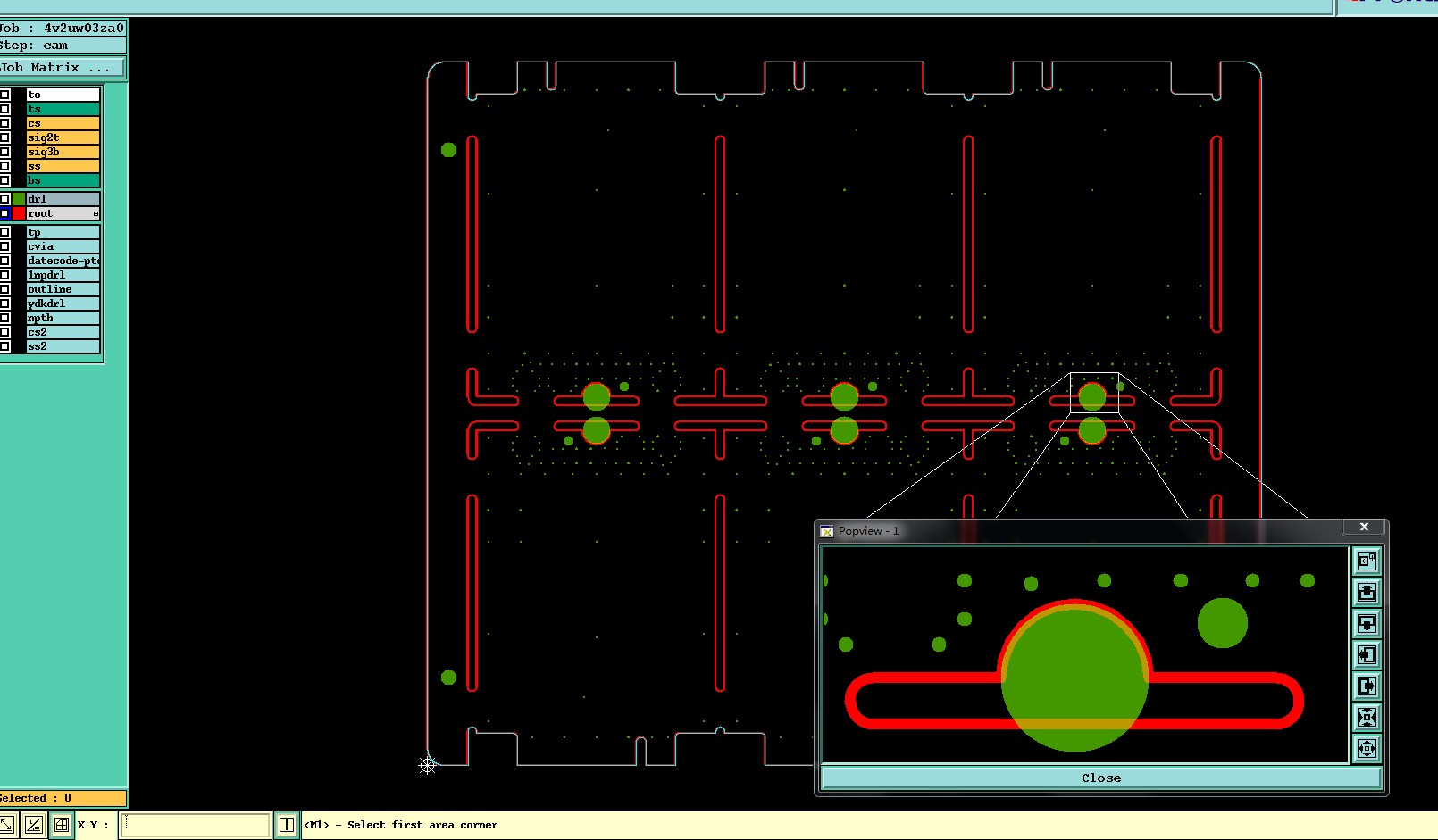Toggle the checkbox for the rout layer
This screenshot has width=1438, height=840.
tap(4, 213)
